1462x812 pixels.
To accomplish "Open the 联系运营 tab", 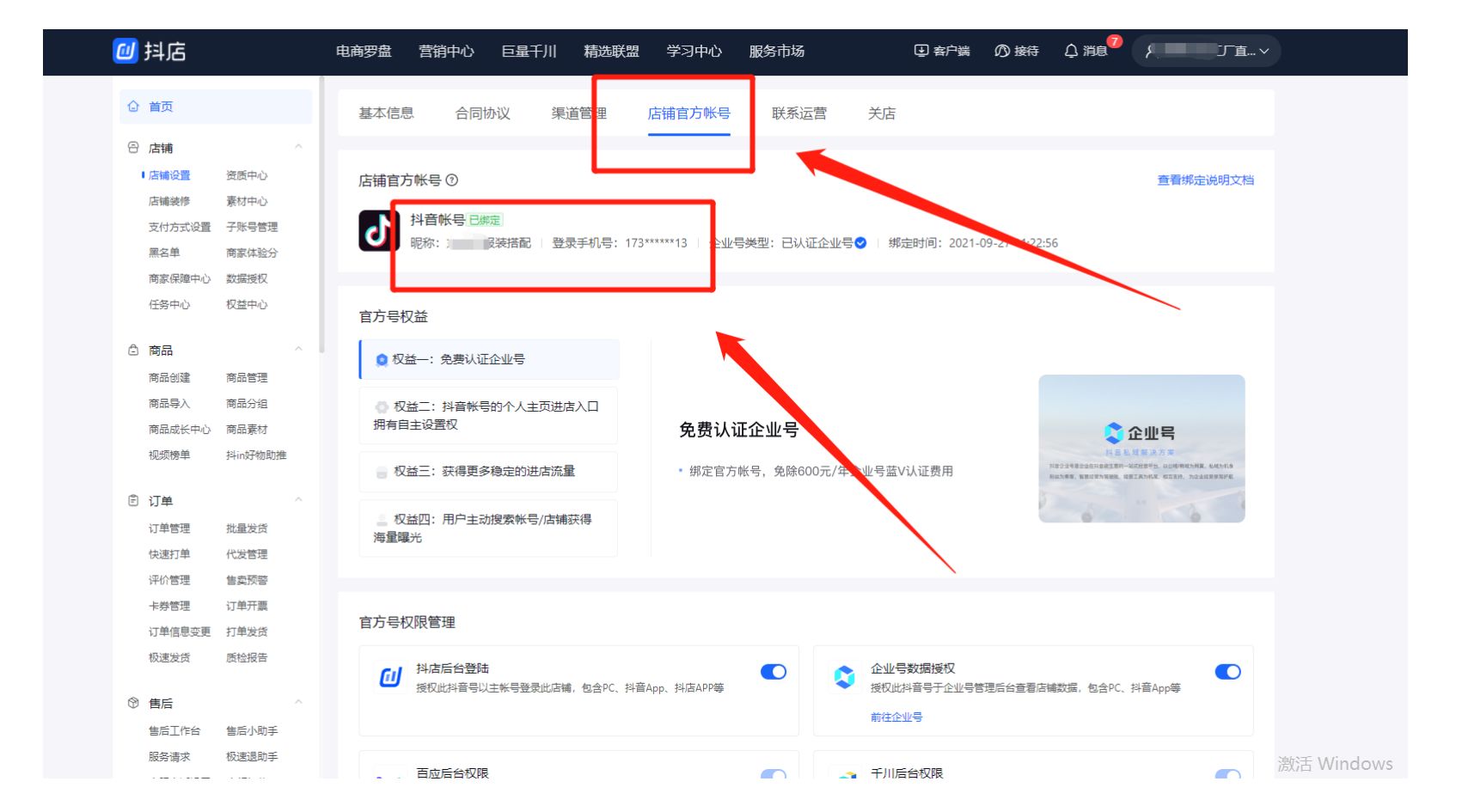I will point(799,113).
